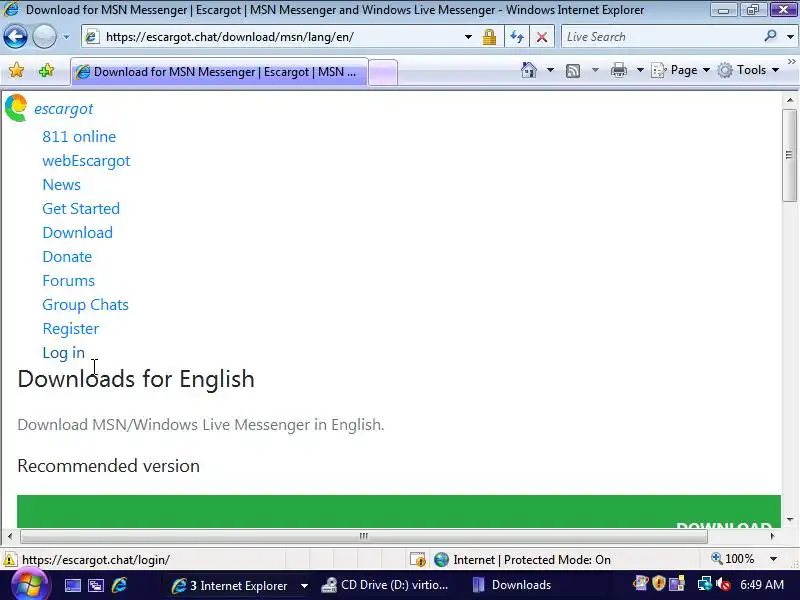Click the RSS feeds icon
Viewport: 800px width, 600px height.
pyautogui.click(x=573, y=70)
